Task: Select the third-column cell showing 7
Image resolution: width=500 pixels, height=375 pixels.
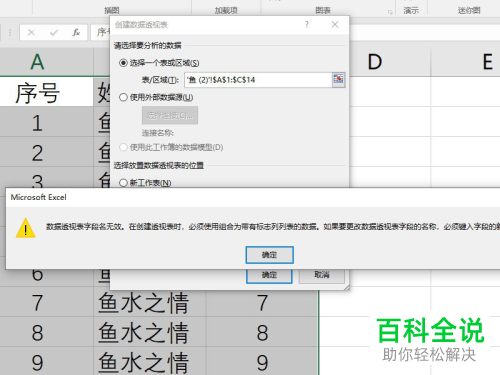Action: coord(262,302)
